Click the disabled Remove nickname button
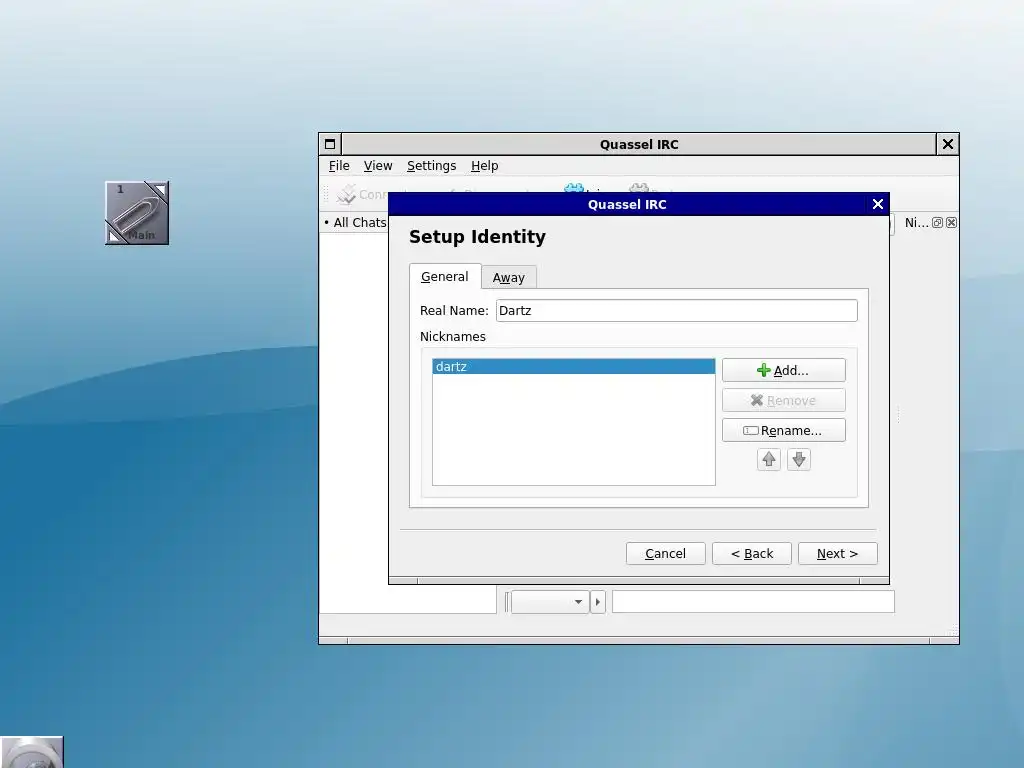 (x=784, y=400)
